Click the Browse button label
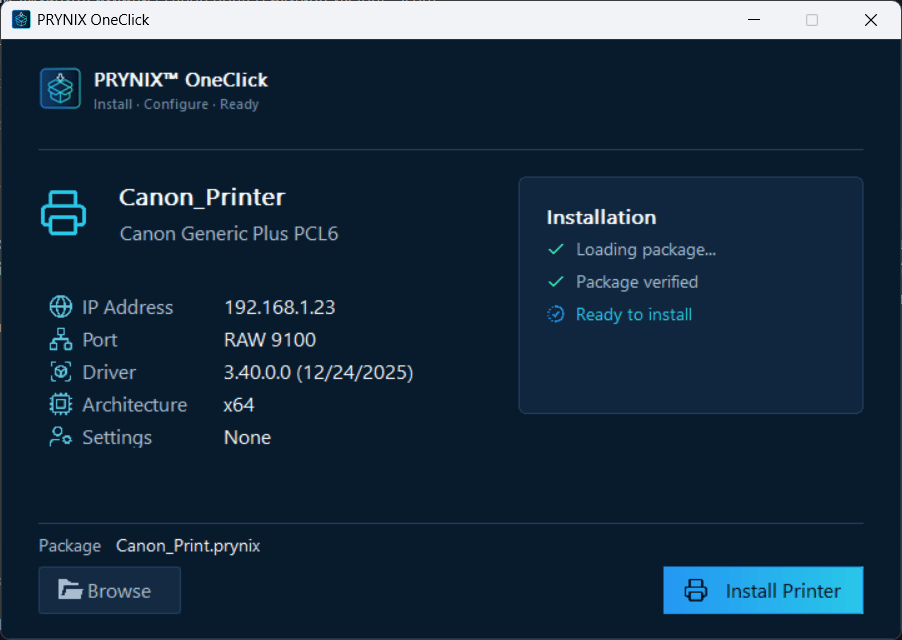This screenshot has width=902, height=640. tap(119, 591)
